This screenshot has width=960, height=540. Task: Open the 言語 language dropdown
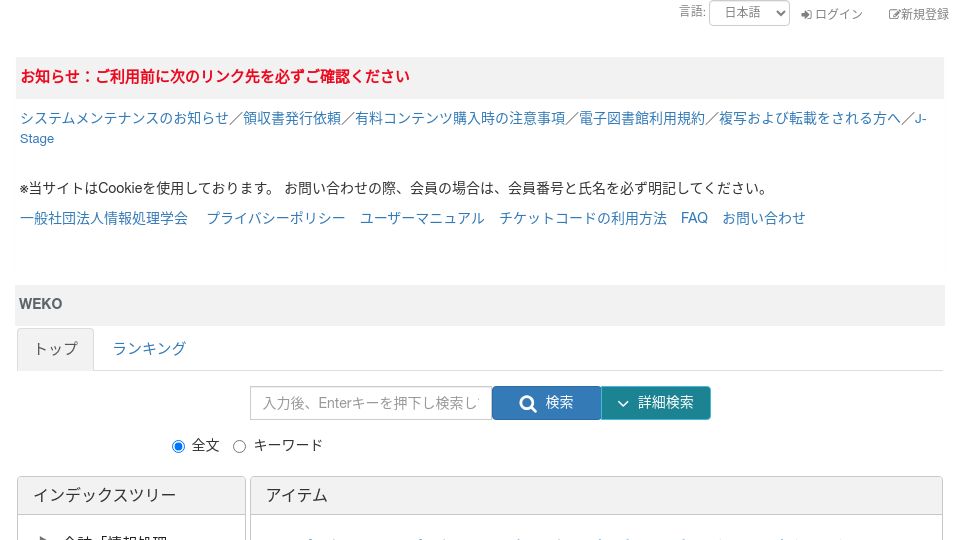749,13
